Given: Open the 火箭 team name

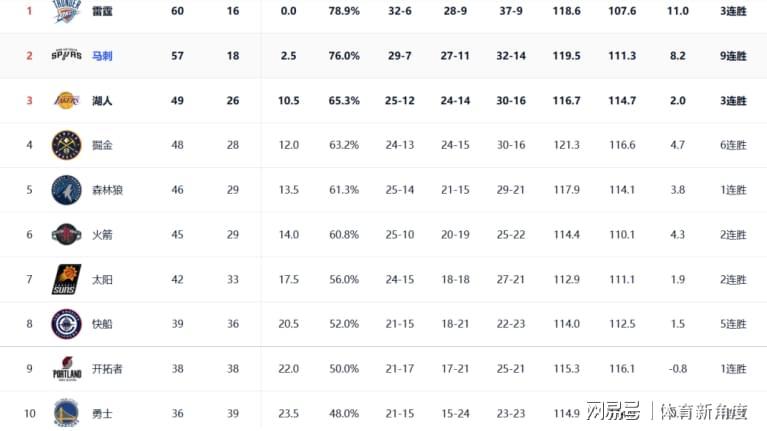Looking at the screenshot, I should coord(102,235).
